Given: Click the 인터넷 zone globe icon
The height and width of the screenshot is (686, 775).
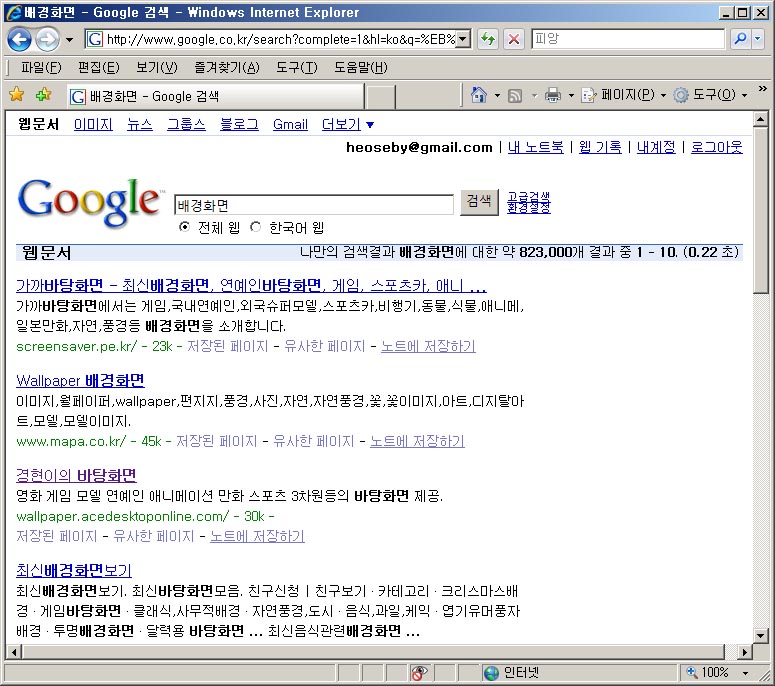Looking at the screenshot, I should [491, 673].
